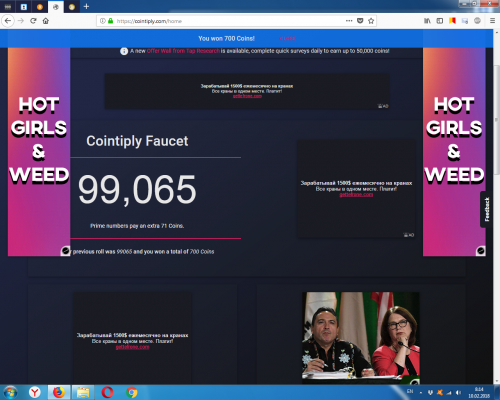Click the link in the bottom-left ad
The width and height of the screenshot is (500, 400).
pyautogui.click(x=132, y=347)
